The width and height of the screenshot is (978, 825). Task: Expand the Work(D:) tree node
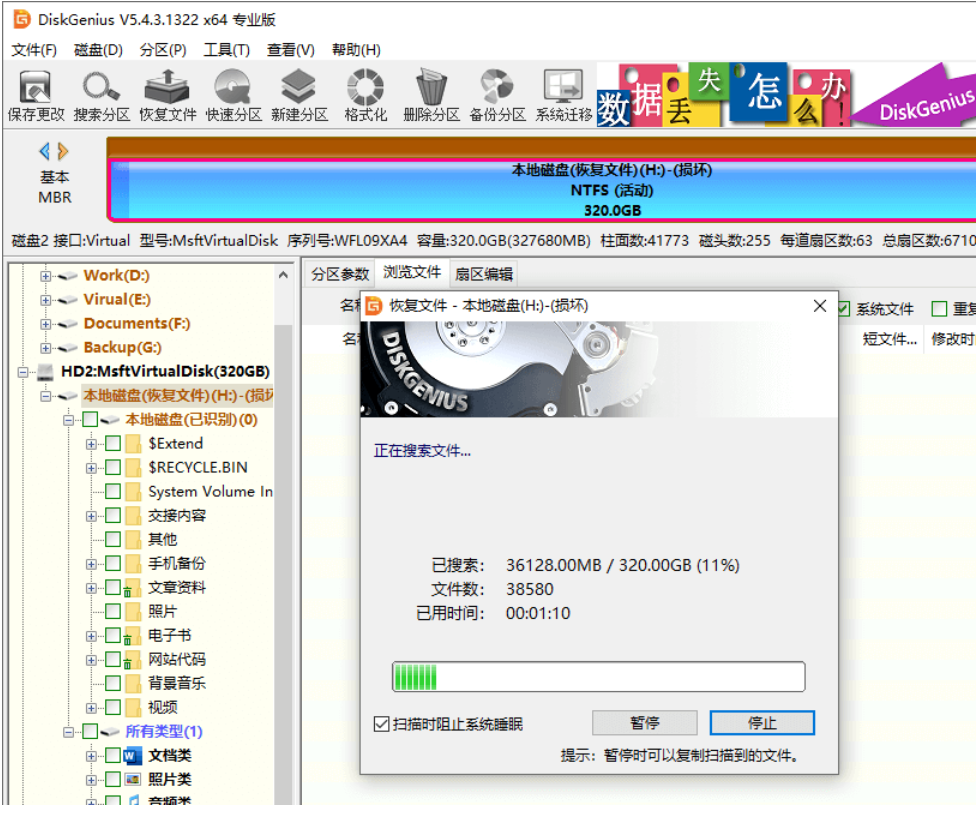coord(45,276)
